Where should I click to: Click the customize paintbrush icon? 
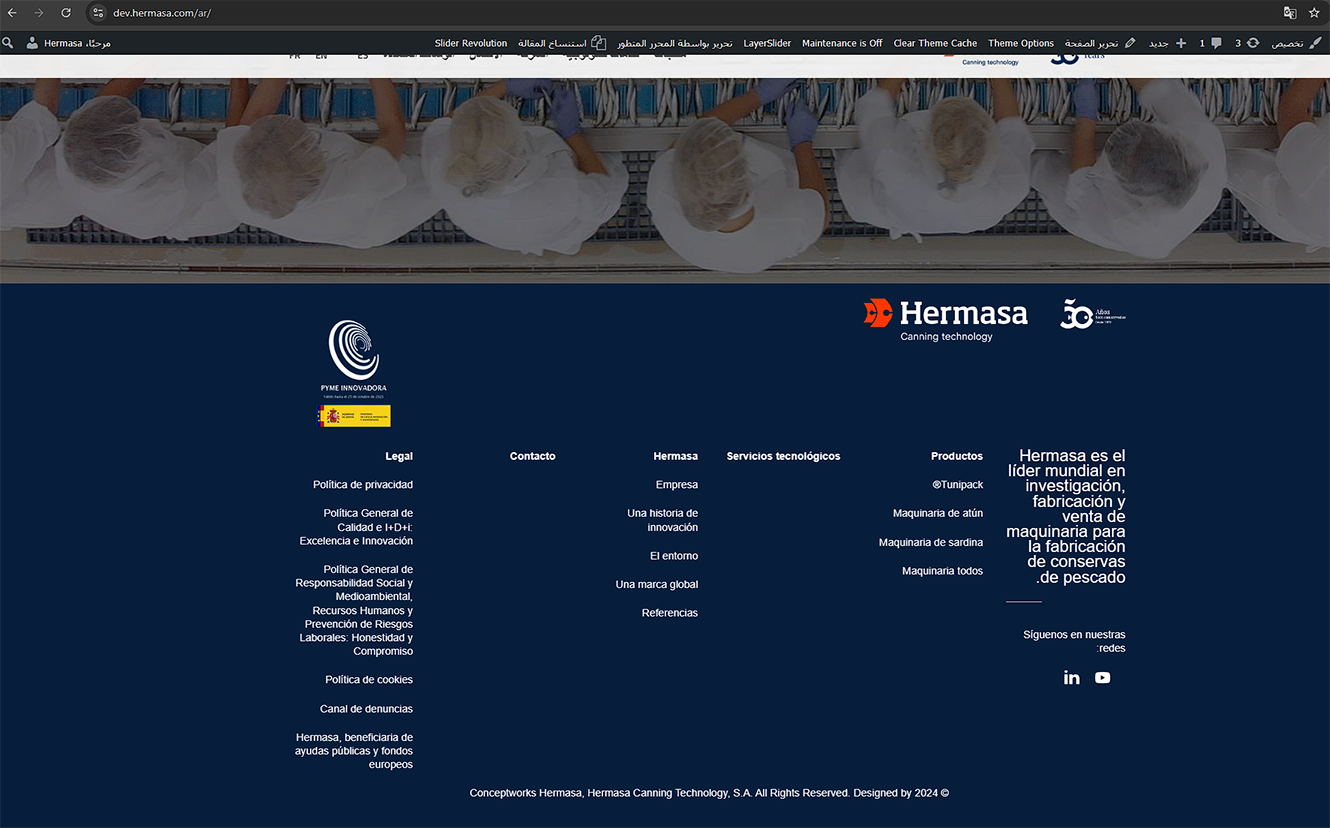pos(1315,43)
